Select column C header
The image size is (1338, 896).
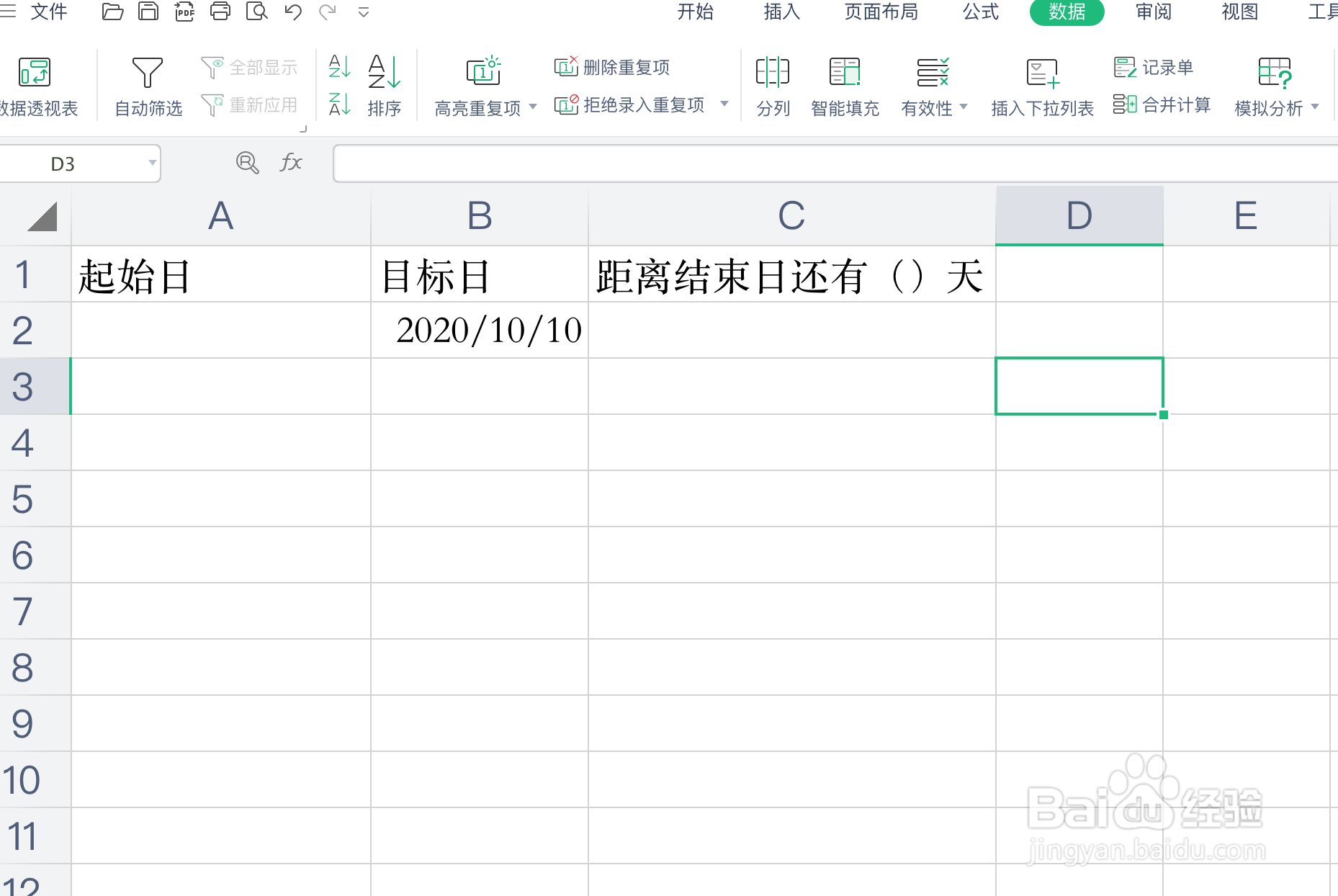tap(792, 215)
